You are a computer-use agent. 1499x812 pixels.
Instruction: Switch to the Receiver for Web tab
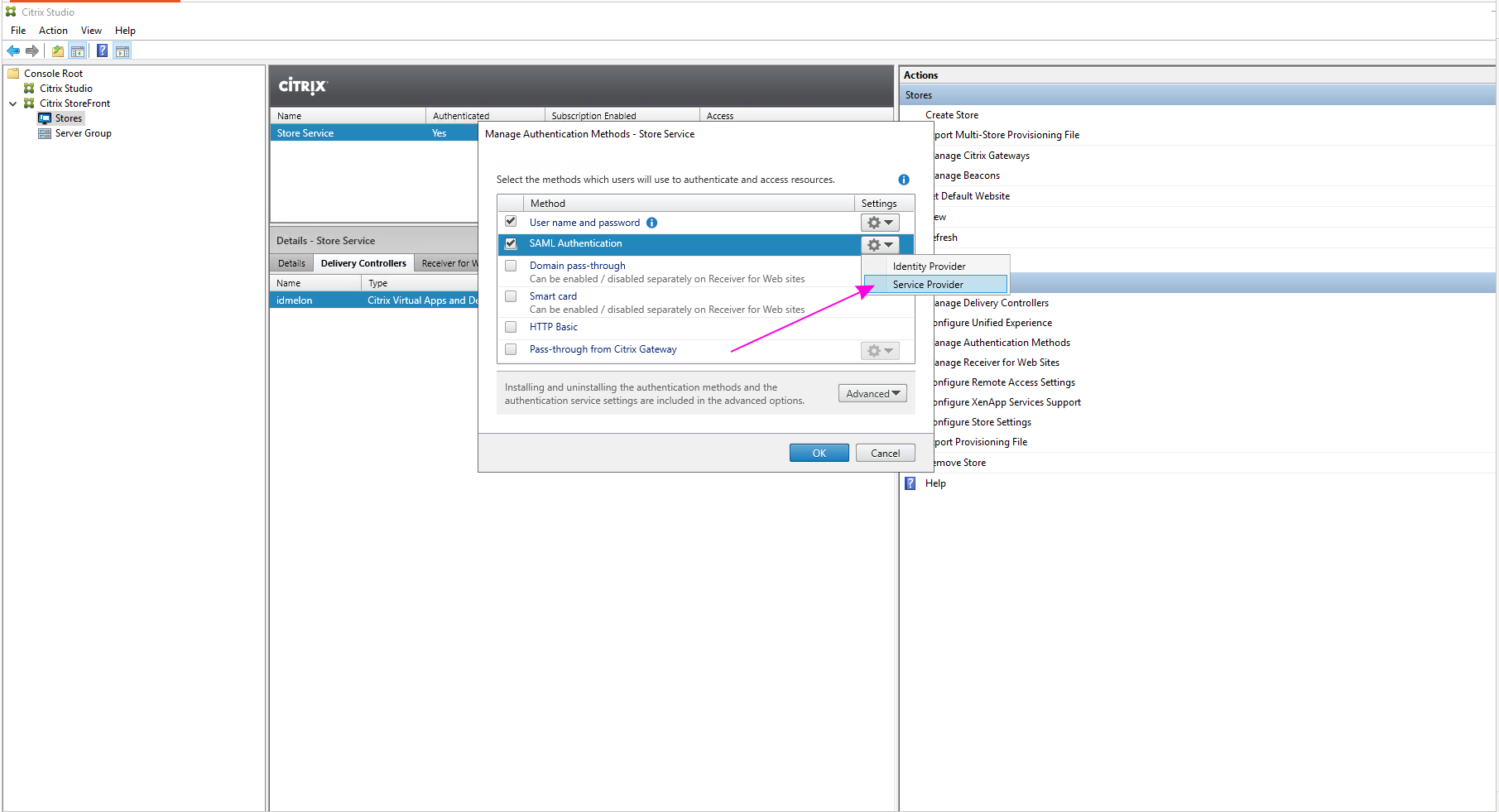click(x=448, y=263)
